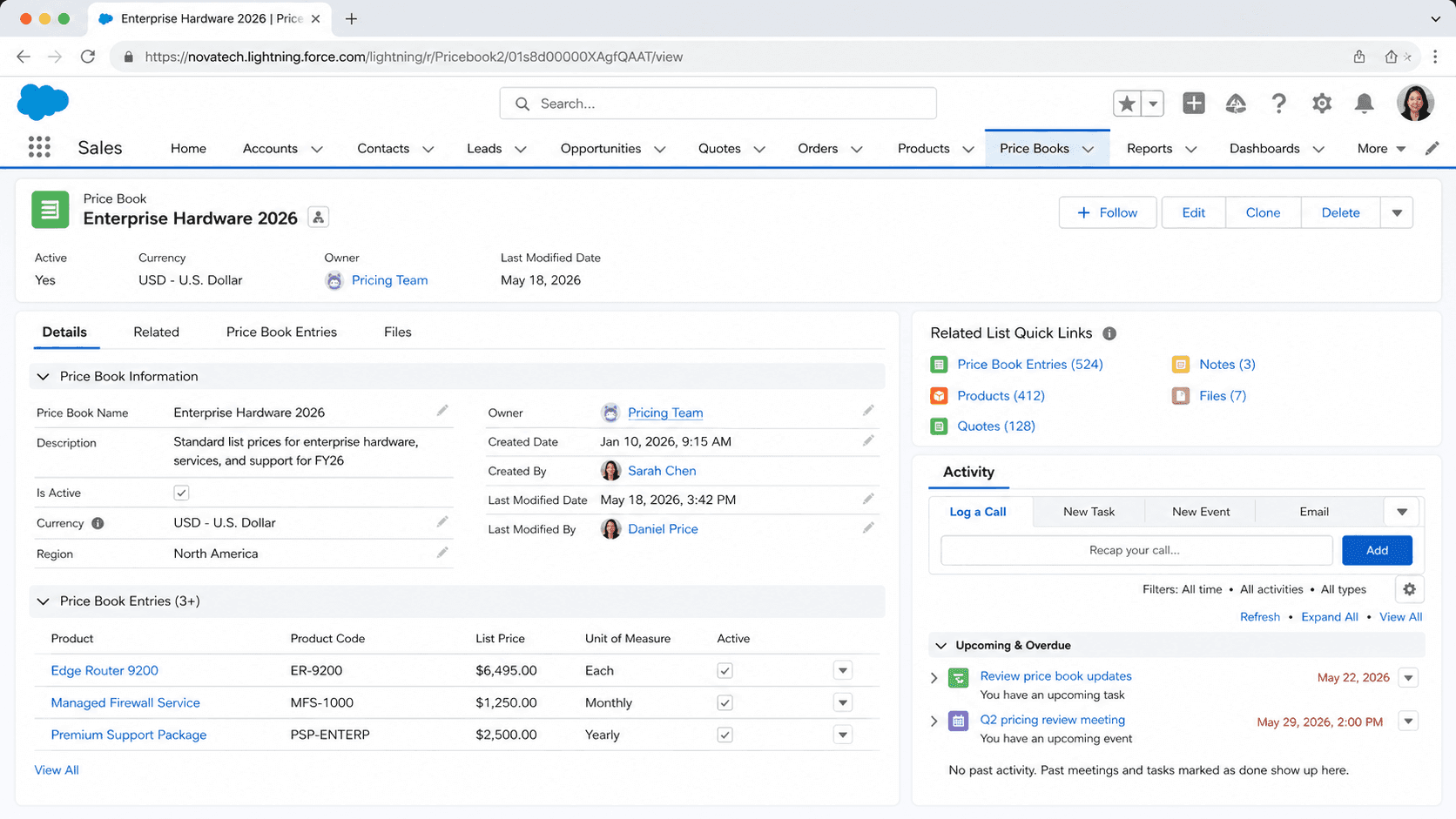Open the More navigation dropdown
Viewport: 1456px width, 819px height.
click(1382, 149)
